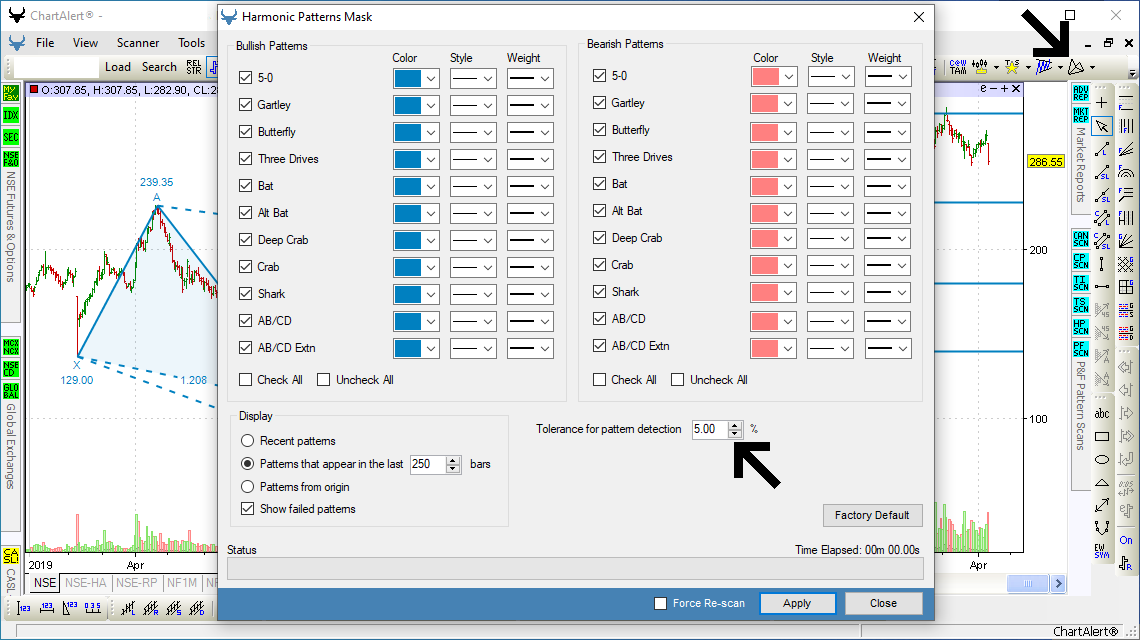Open the File menu
The image size is (1140, 640).
coord(45,43)
